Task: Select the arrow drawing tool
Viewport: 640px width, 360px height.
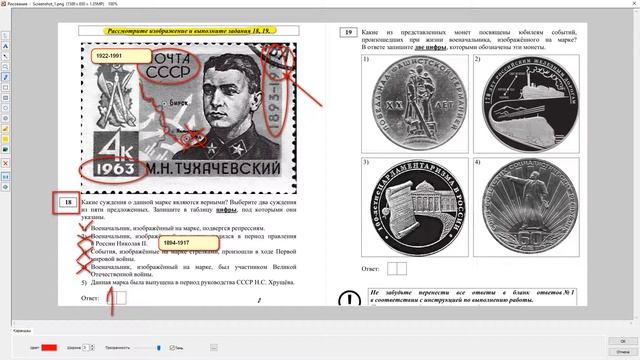Action: [5, 56]
